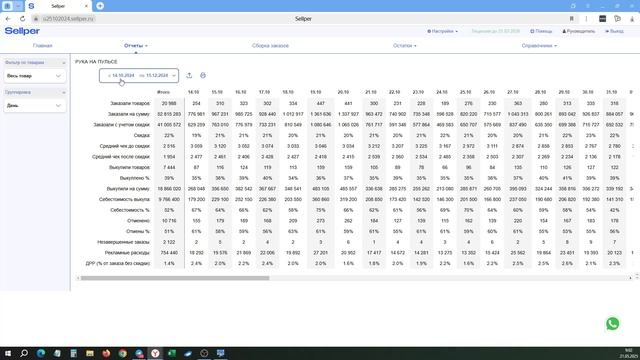
Task: Click the Скидка row label
Action: tap(142, 136)
